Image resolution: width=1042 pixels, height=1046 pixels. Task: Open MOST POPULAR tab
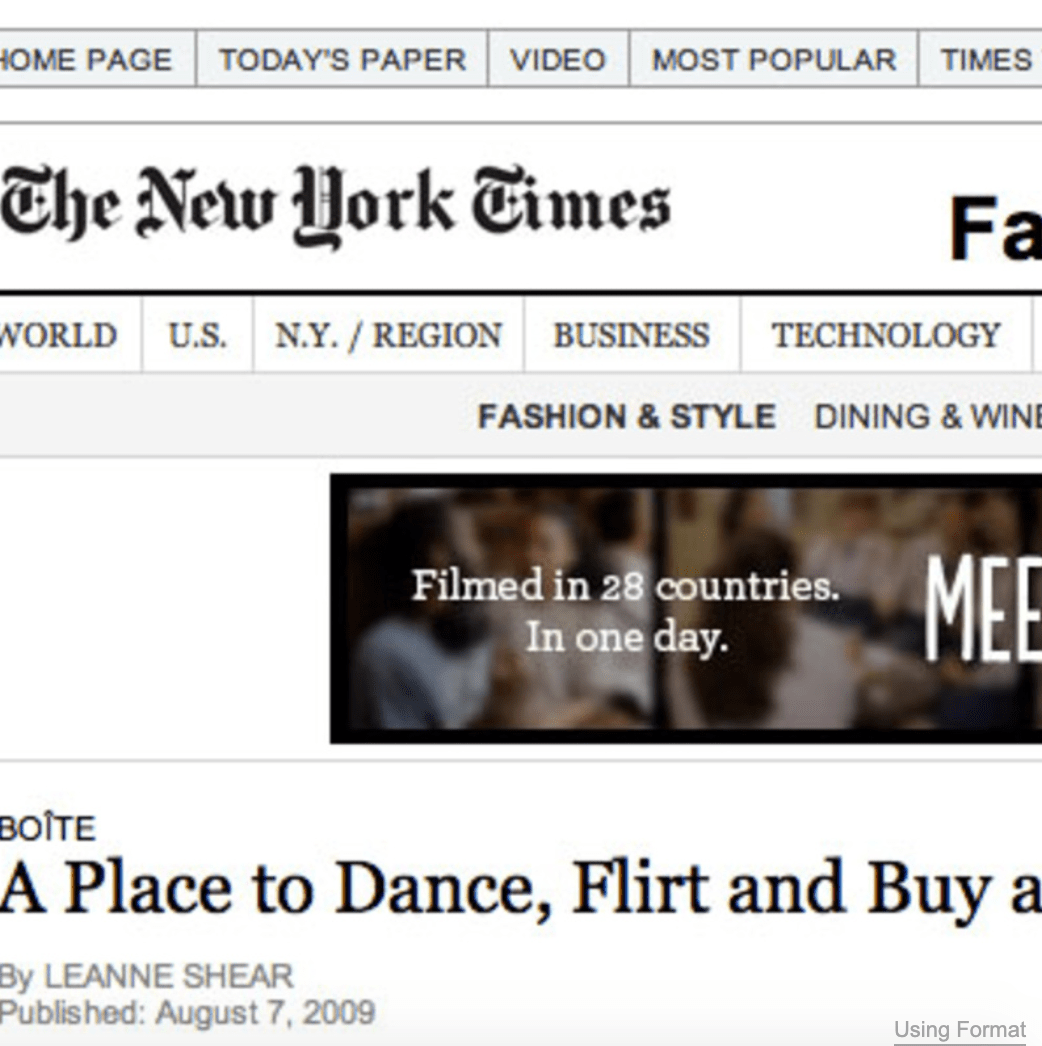pyautogui.click(x=774, y=60)
